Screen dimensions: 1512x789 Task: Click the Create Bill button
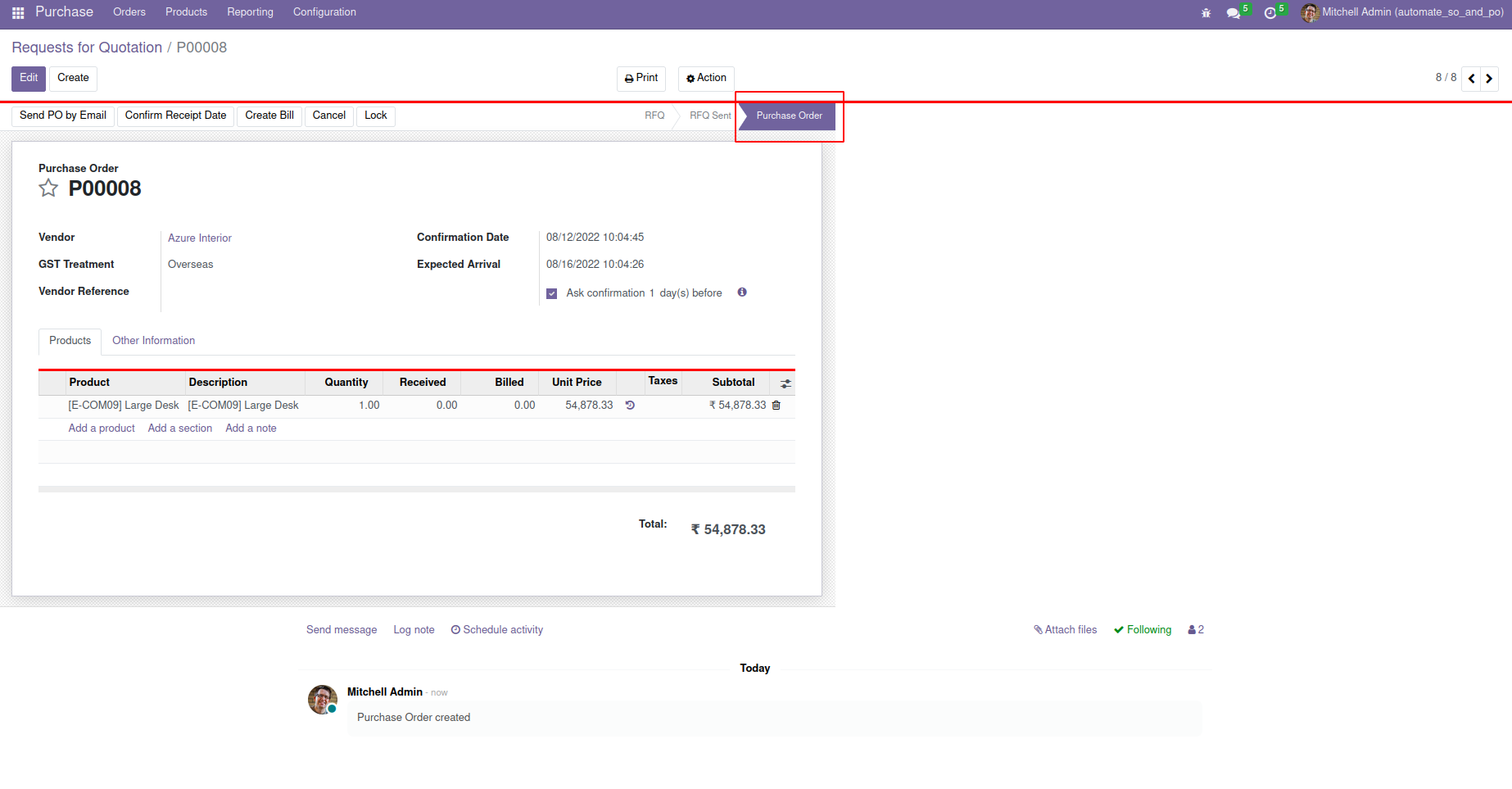coord(269,116)
